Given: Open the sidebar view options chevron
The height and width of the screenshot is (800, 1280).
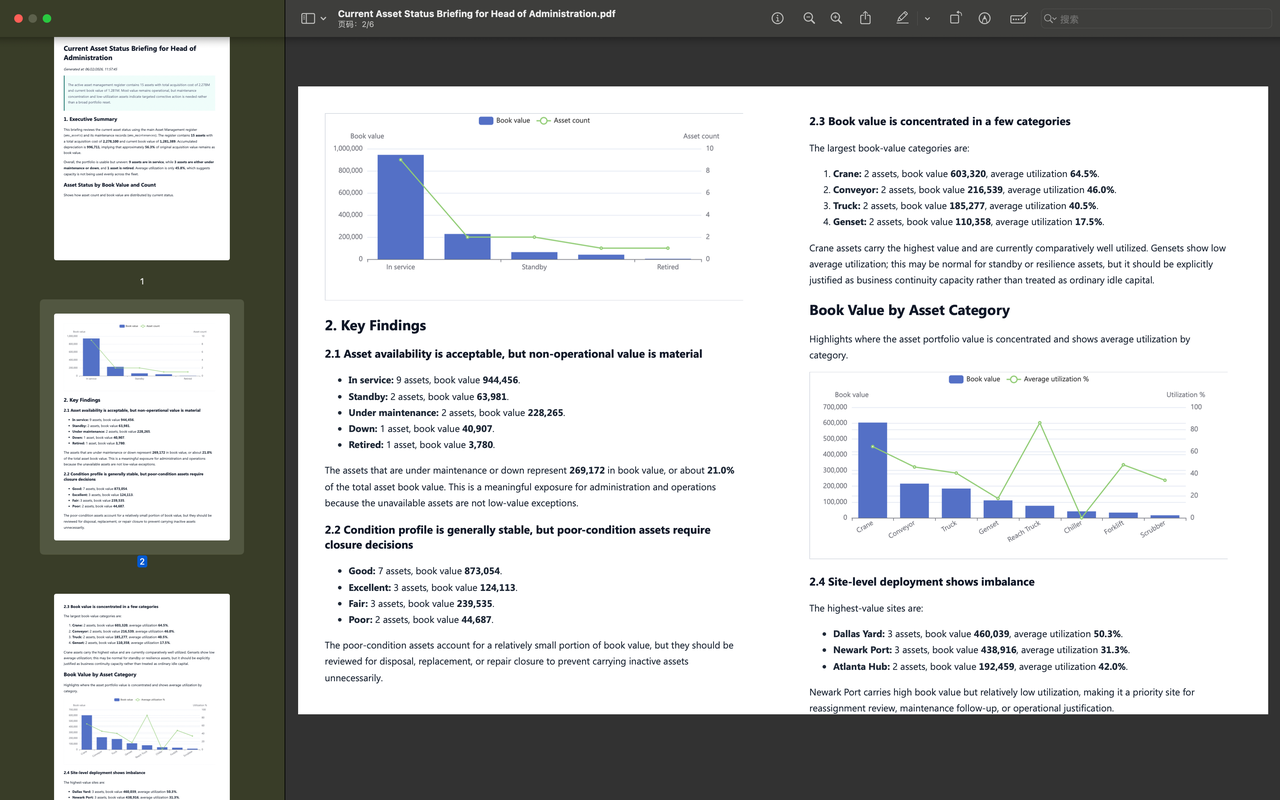Looking at the screenshot, I should [323, 19].
